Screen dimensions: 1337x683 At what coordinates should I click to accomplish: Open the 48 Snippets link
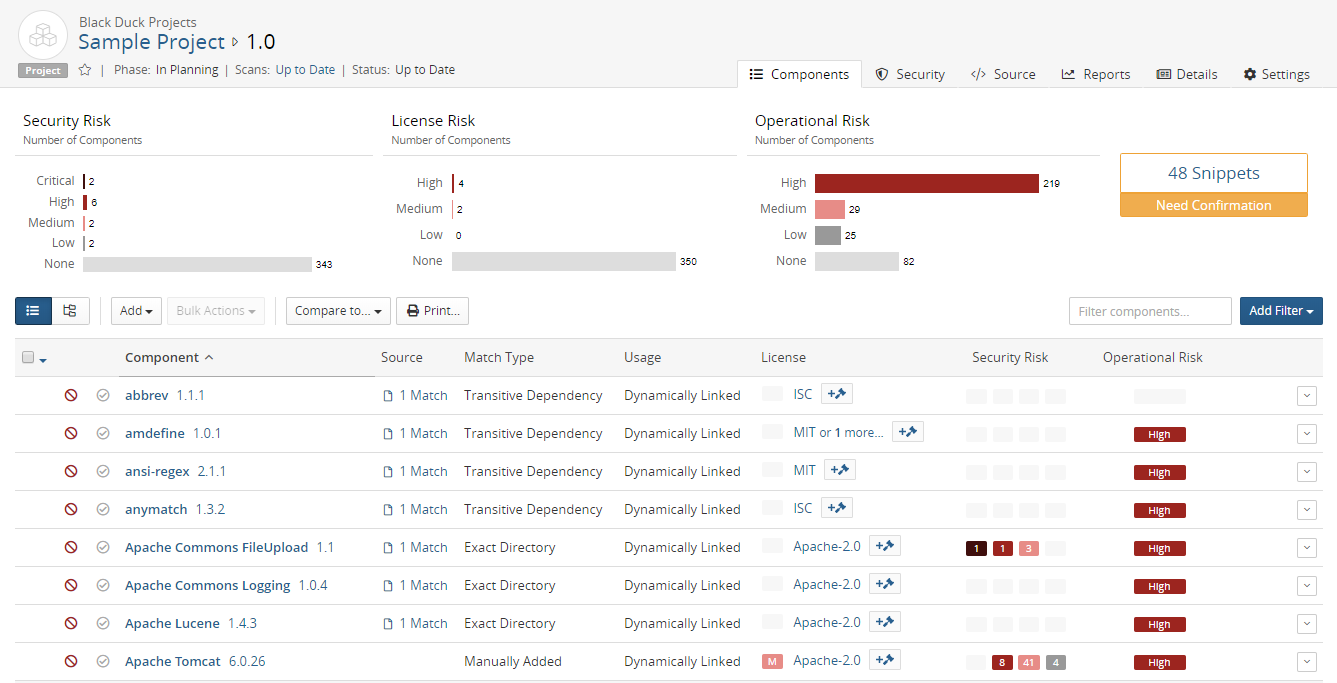[1213, 173]
